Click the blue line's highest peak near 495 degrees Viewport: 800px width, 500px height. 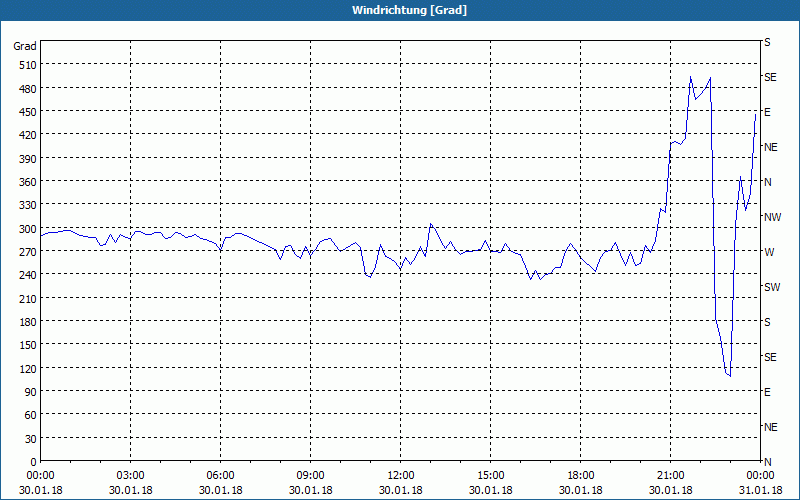(x=690, y=77)
